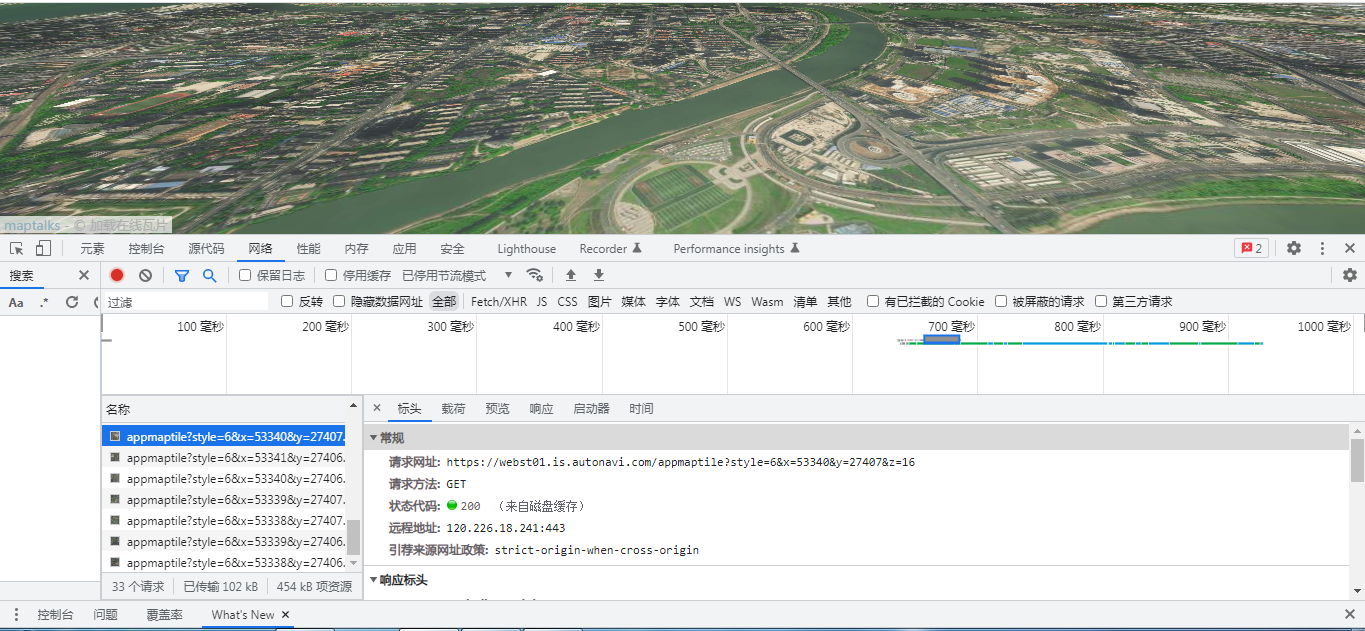Toggle the device toolbar
Viewport: 1365px width, 631px height.
click(x=40, y=248)
